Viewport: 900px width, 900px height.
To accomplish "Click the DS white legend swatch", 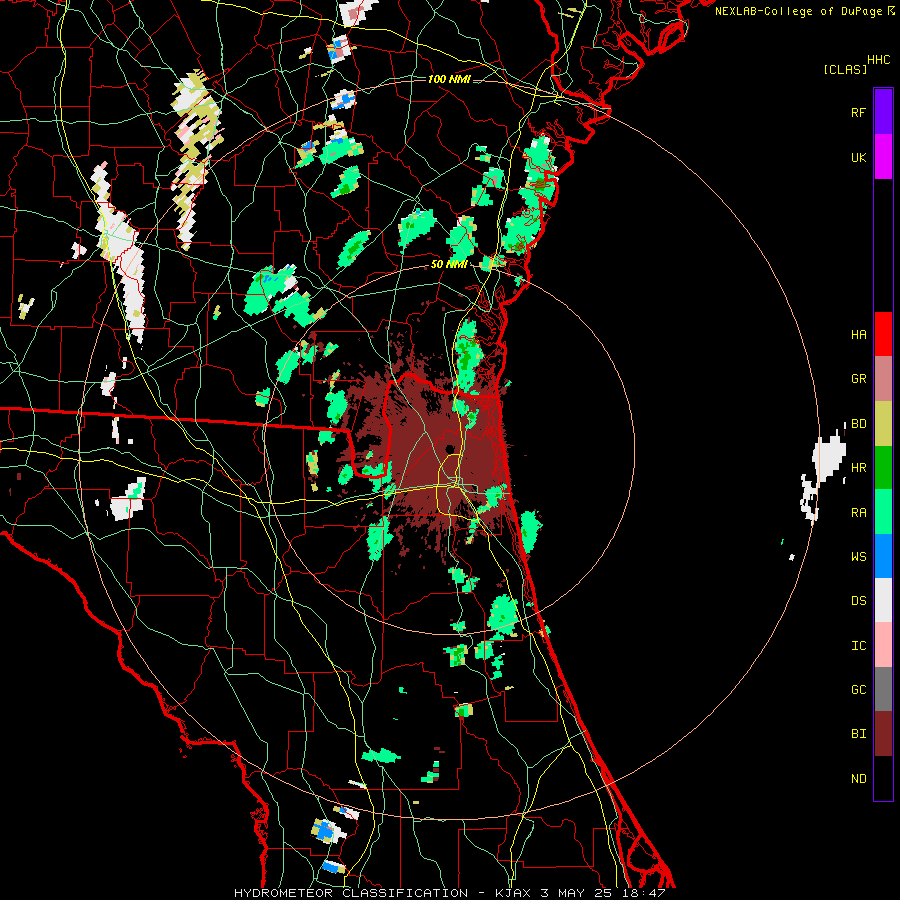I will tap(883, 600).
